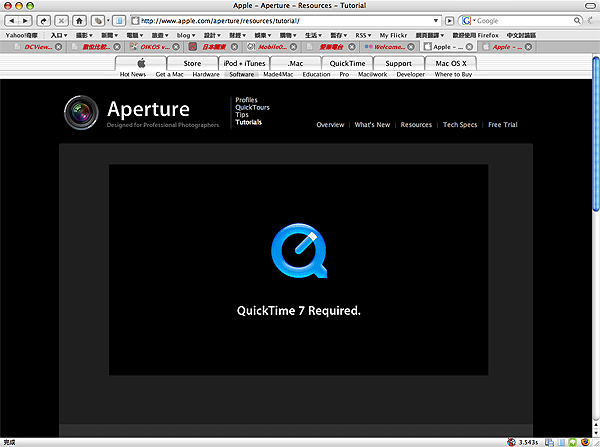The height and width of the screenshot is (447, 600).
Task: Click the status bar icon left of 3.543s
Action: [511, 442]
